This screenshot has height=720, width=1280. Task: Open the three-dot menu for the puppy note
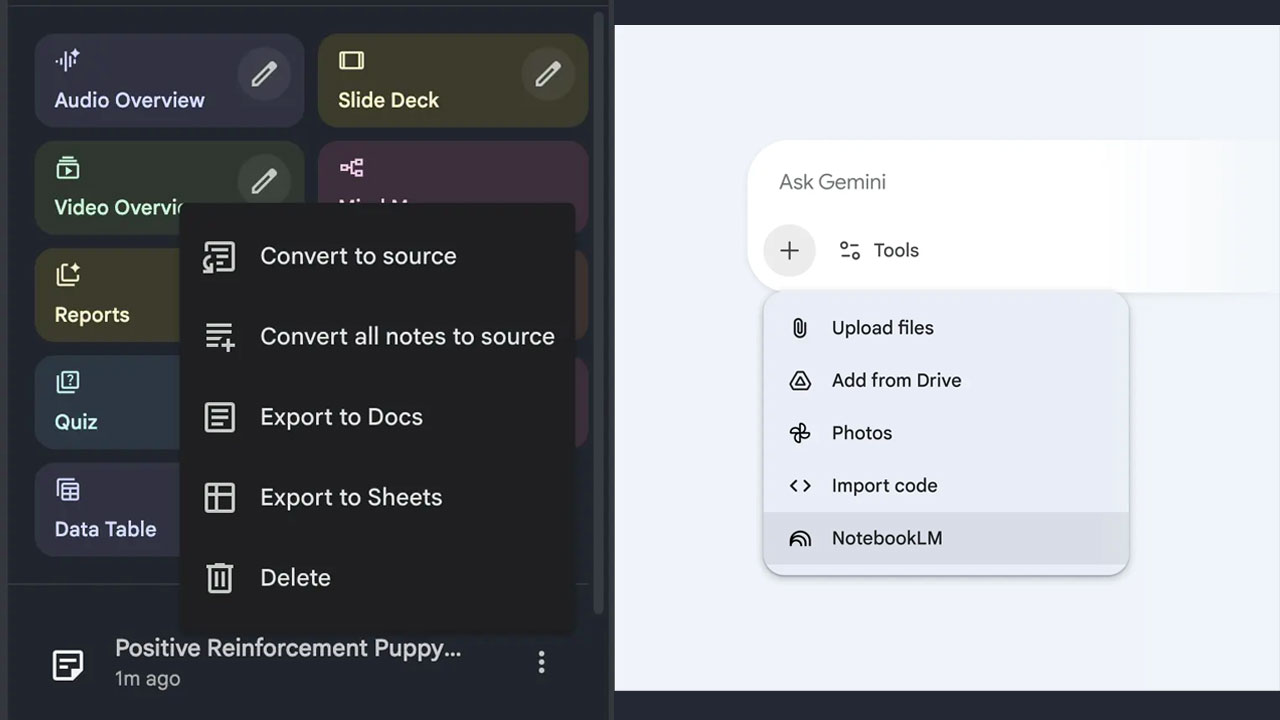pyautogui.click(x=541, y=662)
